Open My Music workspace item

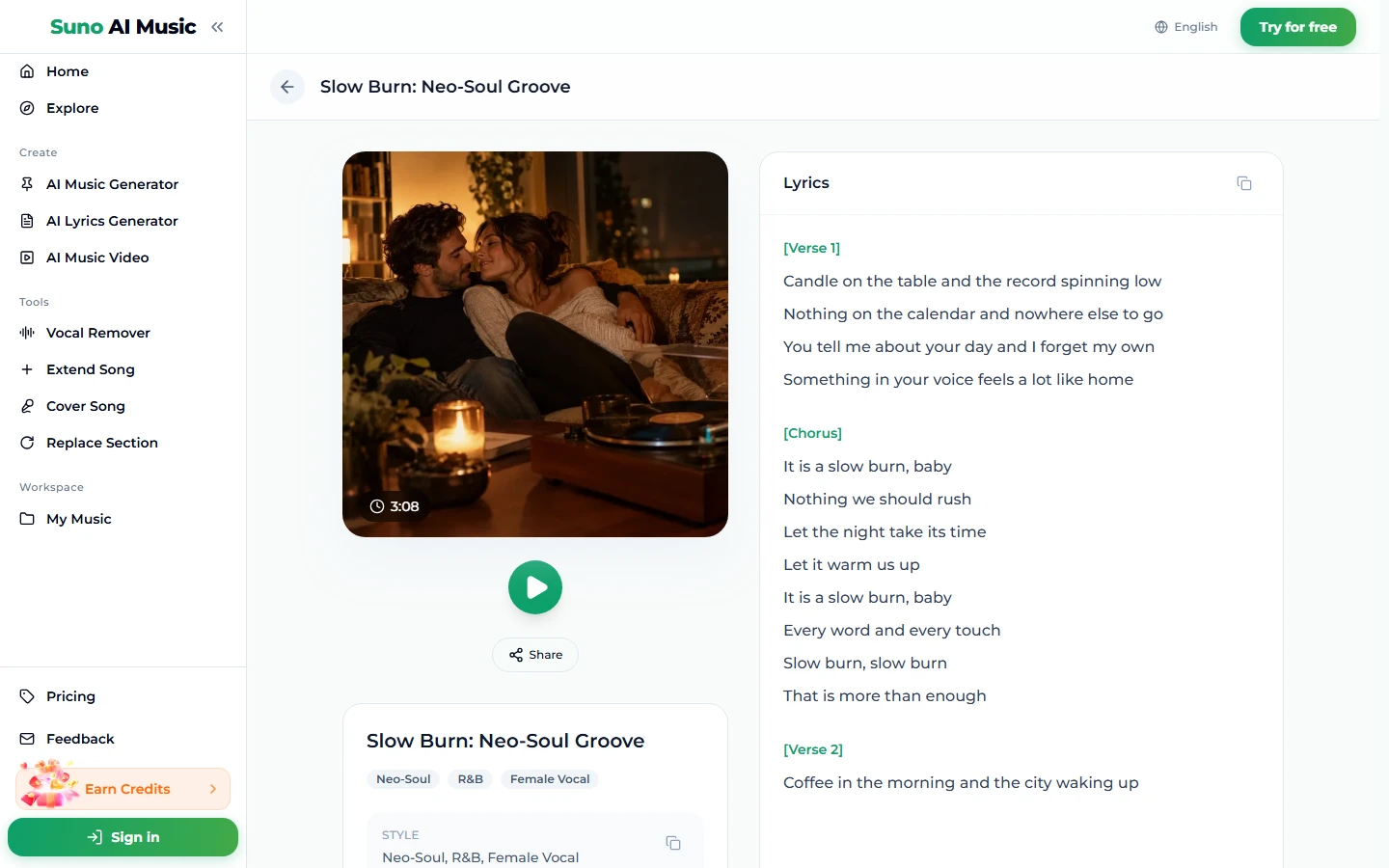click(x=79, y=519)
